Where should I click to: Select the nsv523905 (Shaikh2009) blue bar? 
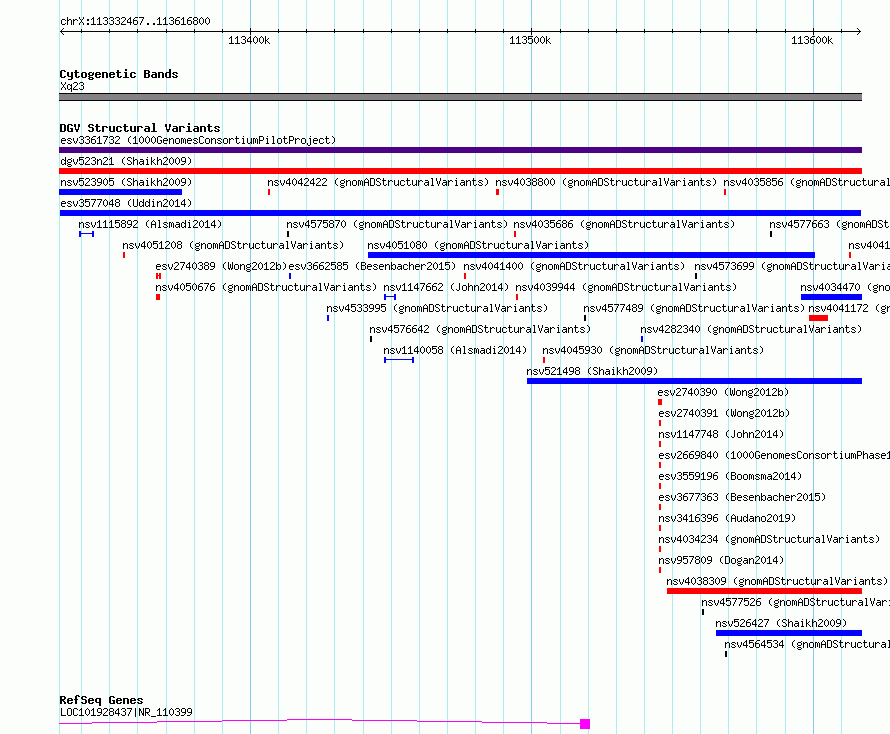(x=120, y=192)
